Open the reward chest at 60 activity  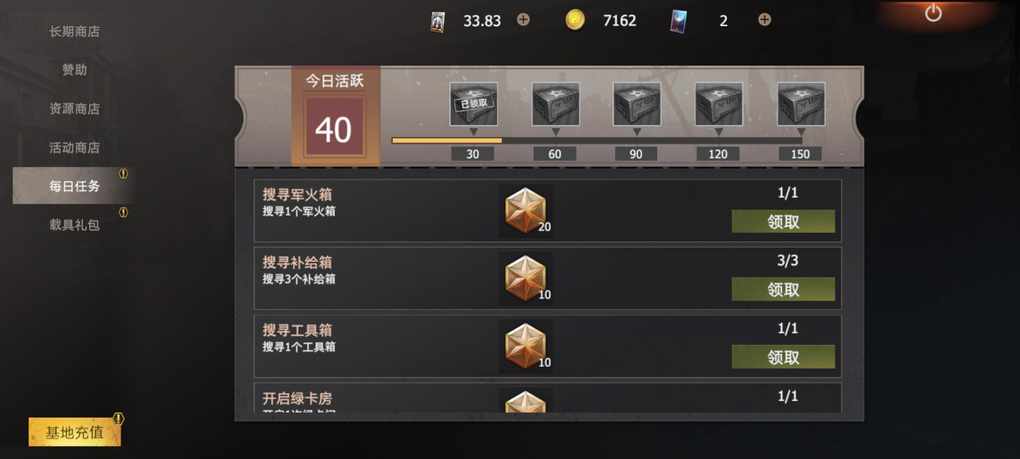556,104
